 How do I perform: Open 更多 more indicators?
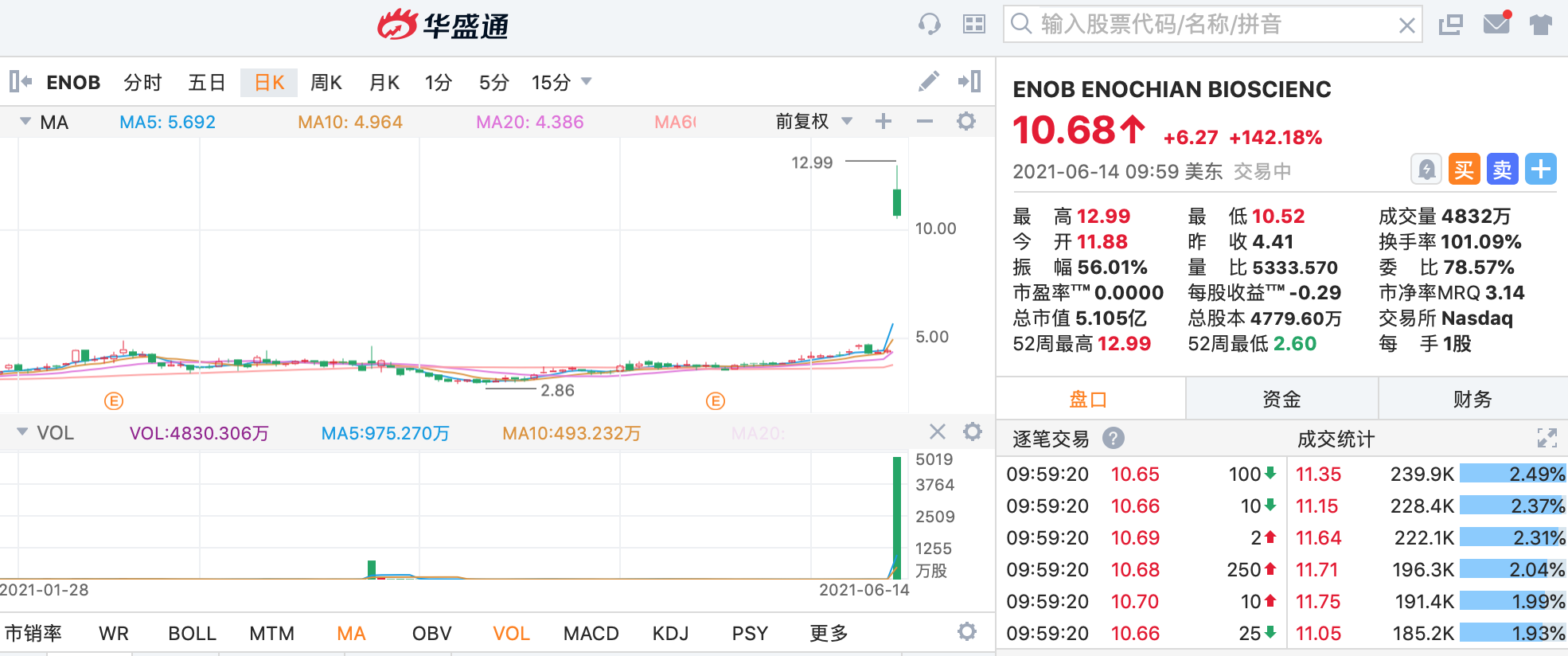tap(829, 633)
